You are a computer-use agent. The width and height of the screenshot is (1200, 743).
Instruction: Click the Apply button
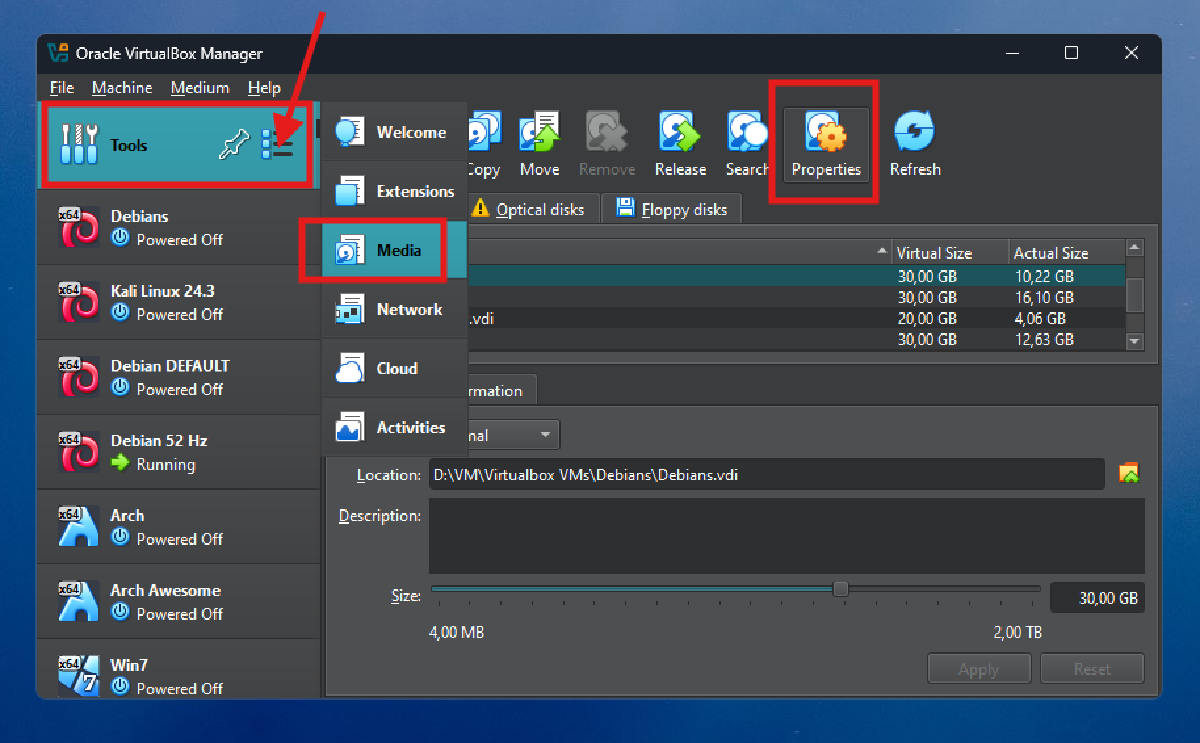coord(979,669)
